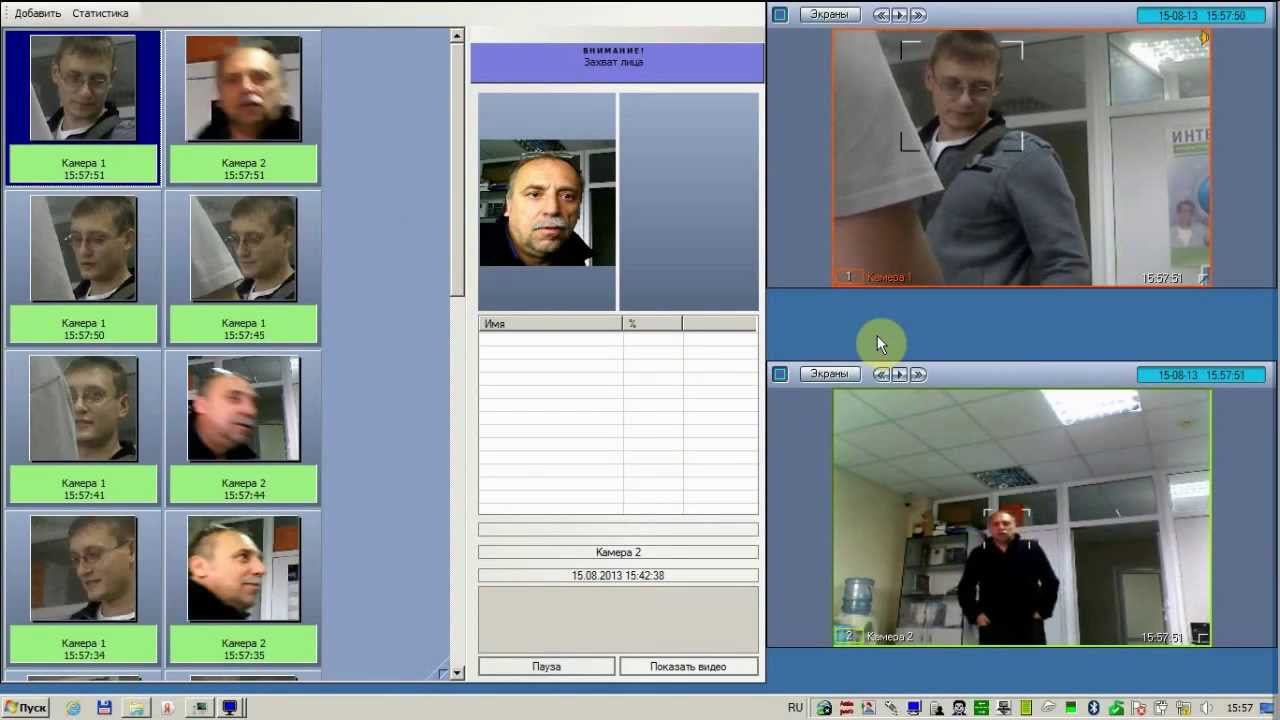1280x720 pixels.
Task: Click the square monitor icon in top monitor
Action: coord(780,15)
